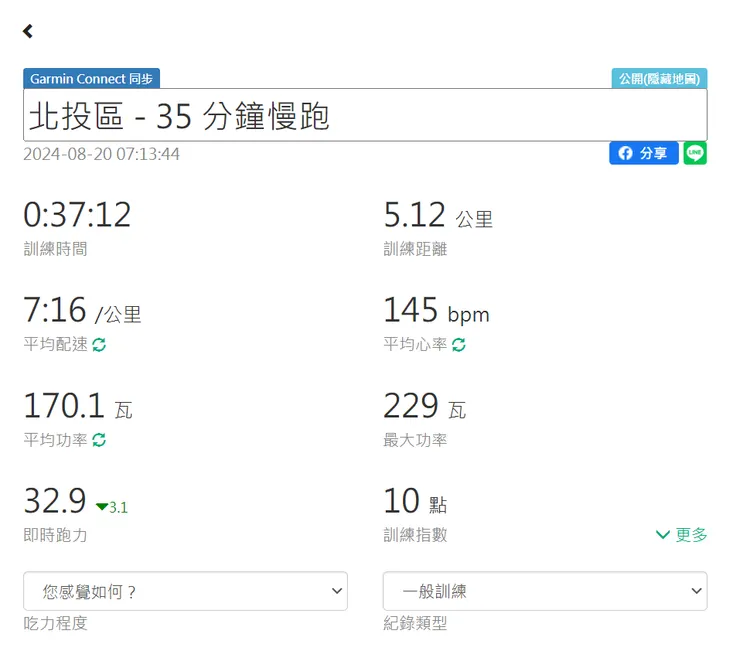Toggle the unit icon beside 平均配速
740x654 pixels.
(x=99, y=345)
